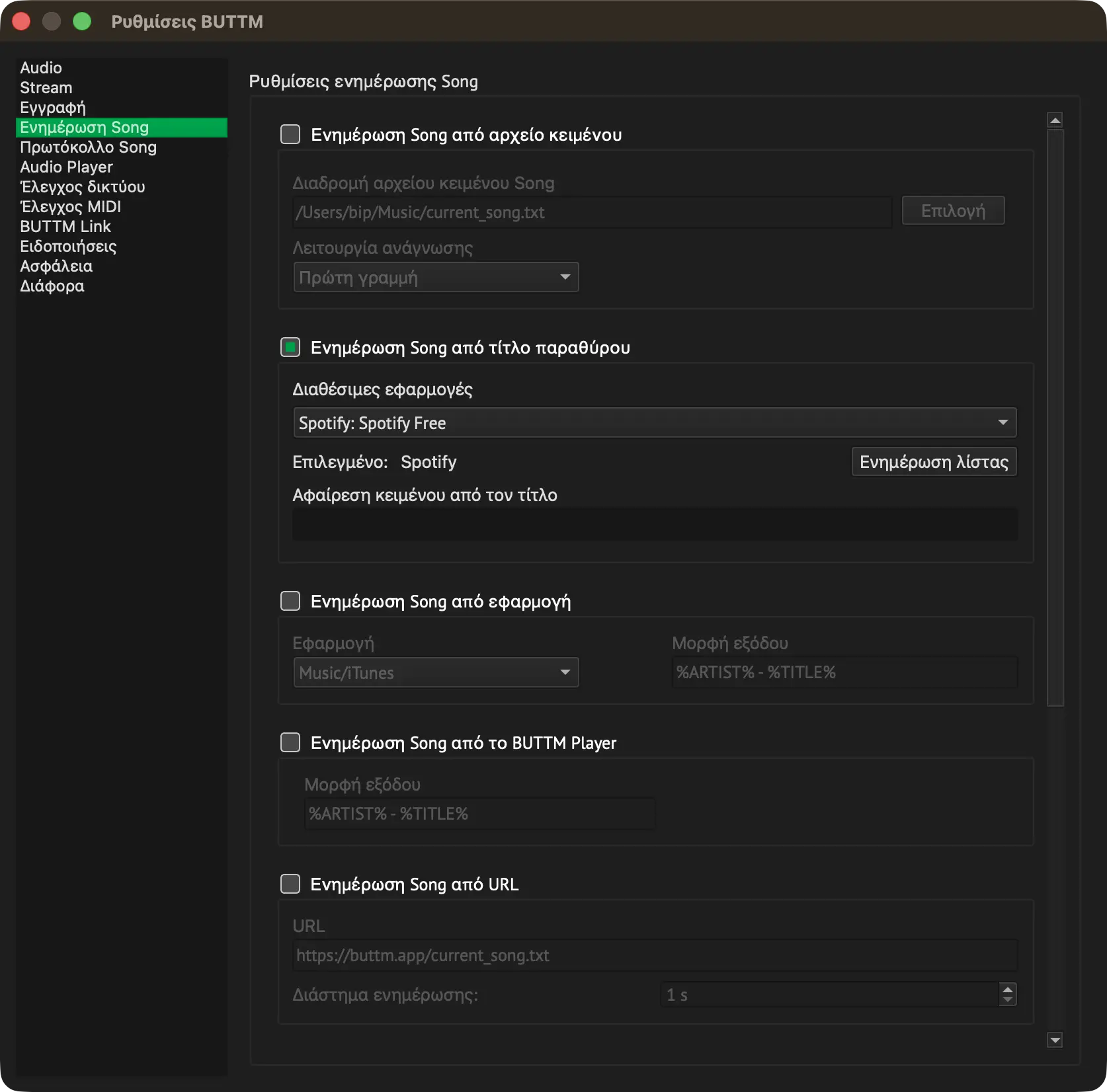Click the scrollbar up arrow
This screenshot has height=1092, width=1107.
(x=1055, y=120)
